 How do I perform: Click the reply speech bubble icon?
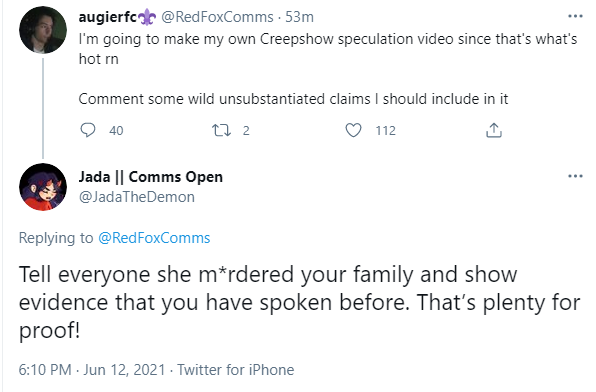coord(88,130)
